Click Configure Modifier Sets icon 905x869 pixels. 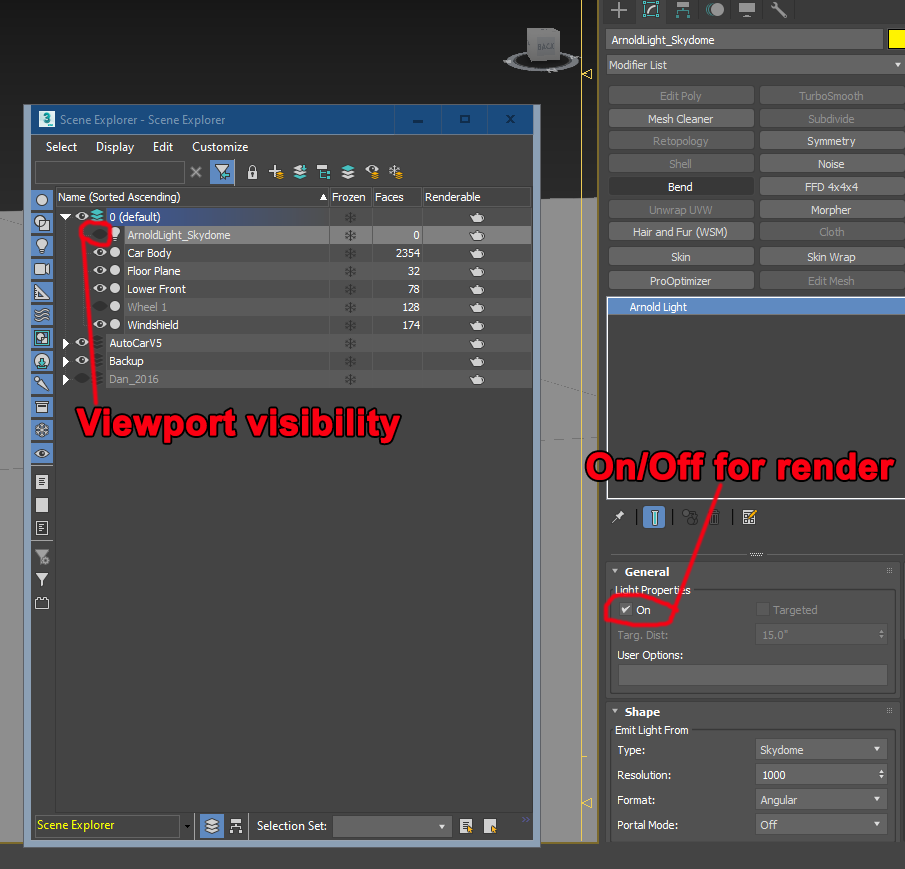pyautogui.click(x=749, y=517)
